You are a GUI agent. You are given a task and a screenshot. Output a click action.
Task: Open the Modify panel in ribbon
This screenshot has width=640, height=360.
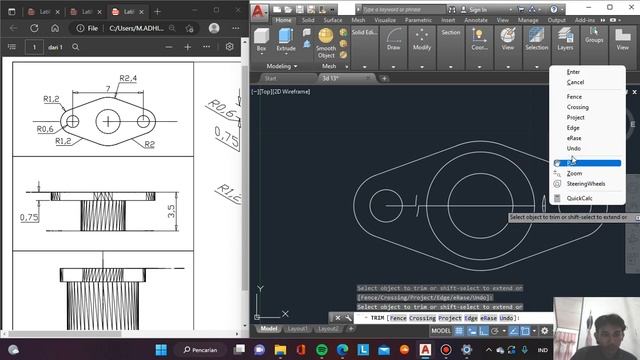422,40
